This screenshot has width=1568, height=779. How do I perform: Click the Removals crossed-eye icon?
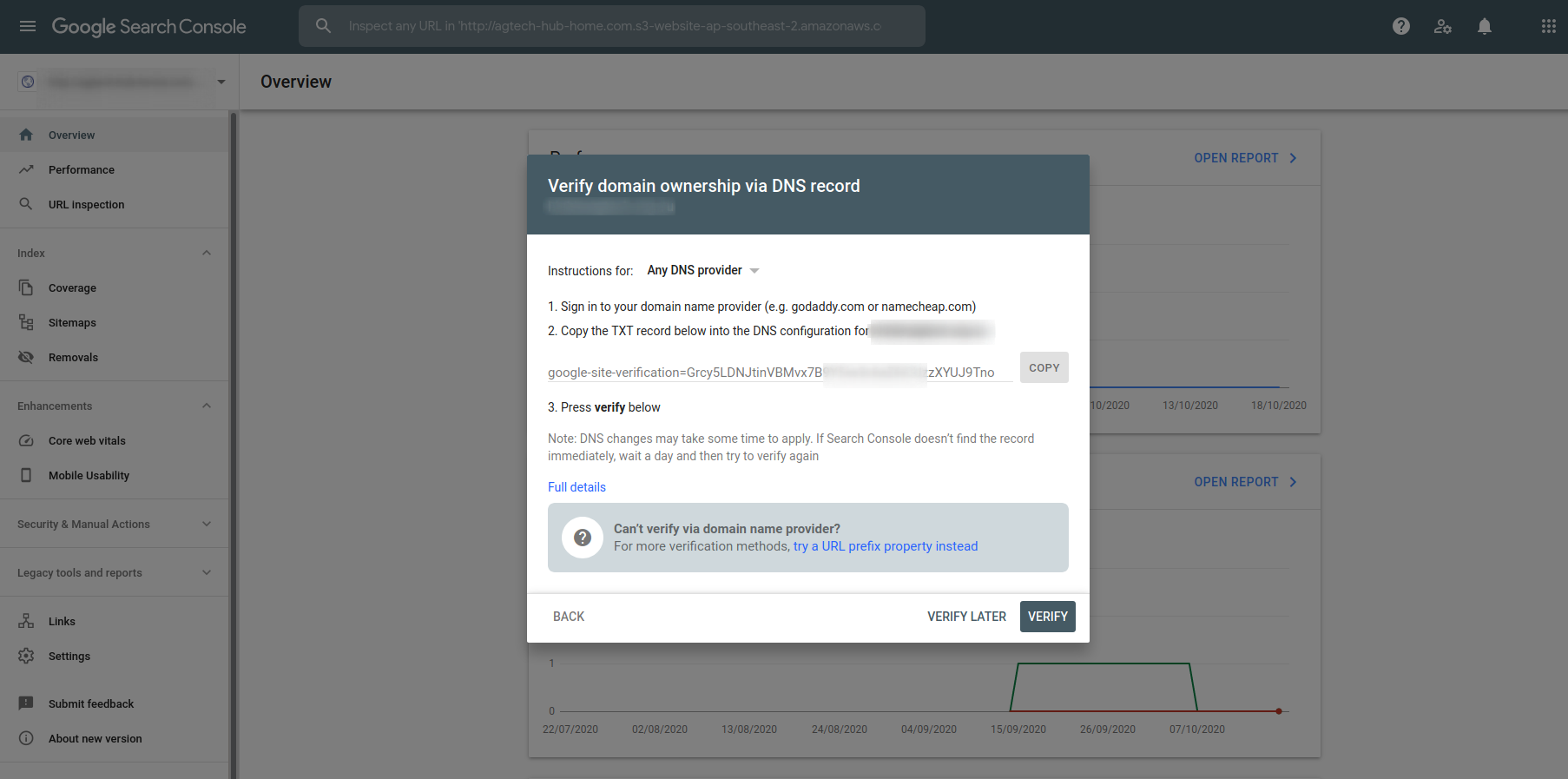(x=26, y=357)
